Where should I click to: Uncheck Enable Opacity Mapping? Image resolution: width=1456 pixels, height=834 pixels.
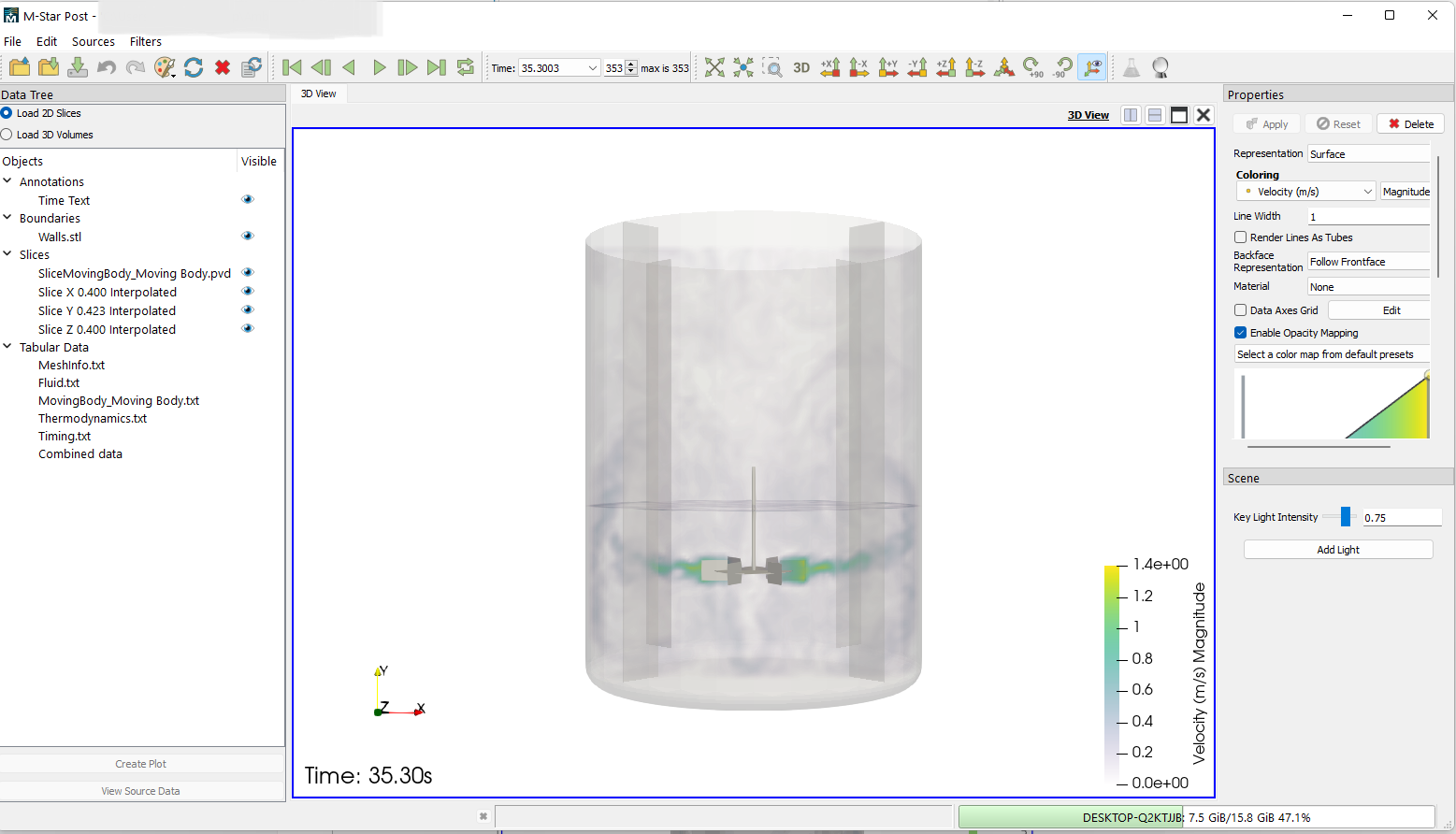click(x=1240, y=333)
